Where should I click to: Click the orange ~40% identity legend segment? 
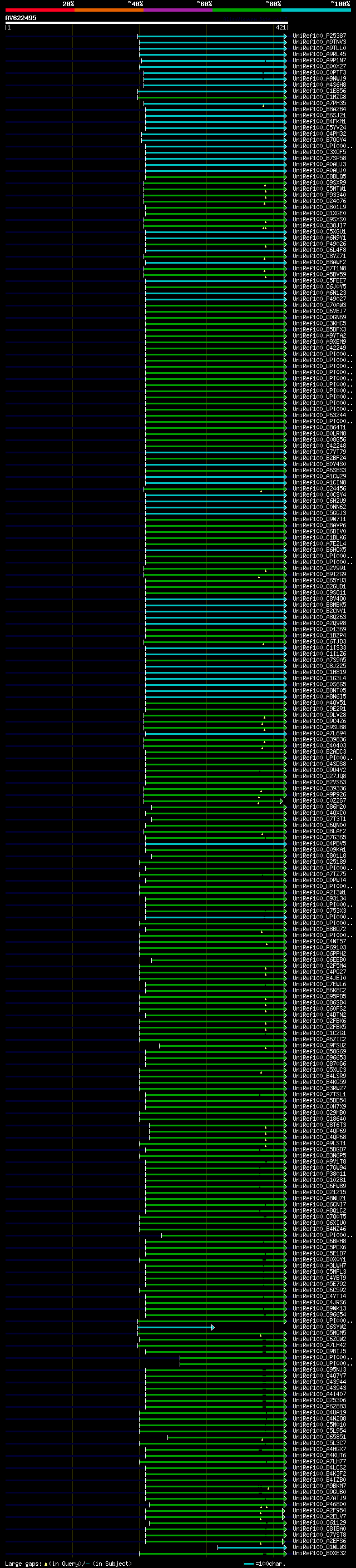[109, 10]
